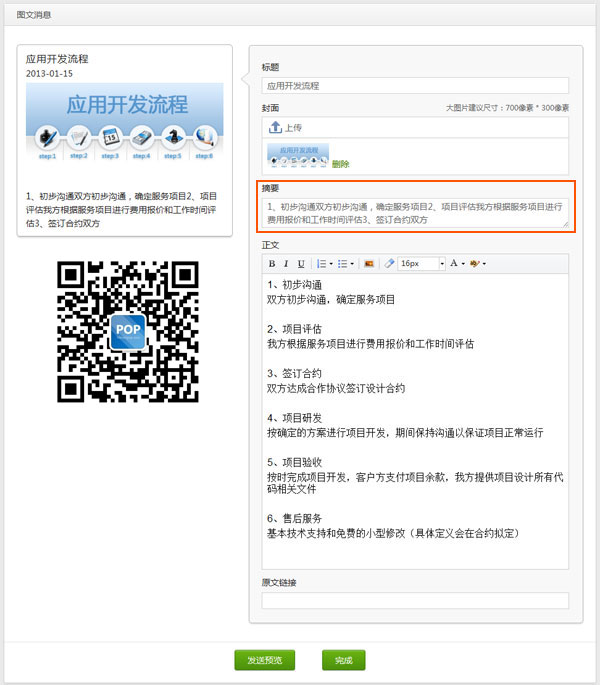Image resolution: width=600 pixels, height=685 pixels.
Task: Click the 图文消息 header label
Action: click(x=34, y=15)
